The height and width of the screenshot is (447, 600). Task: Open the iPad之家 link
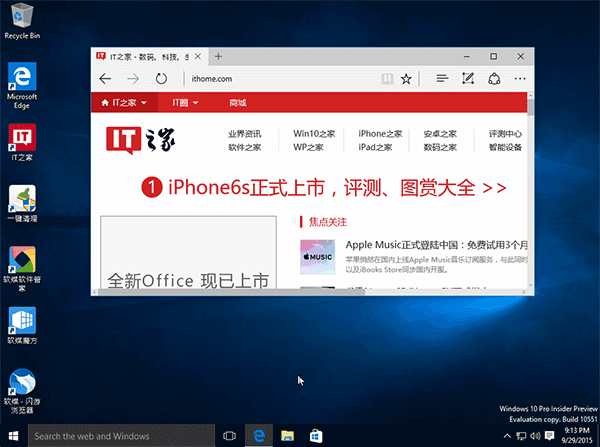(x=375, y=147)
